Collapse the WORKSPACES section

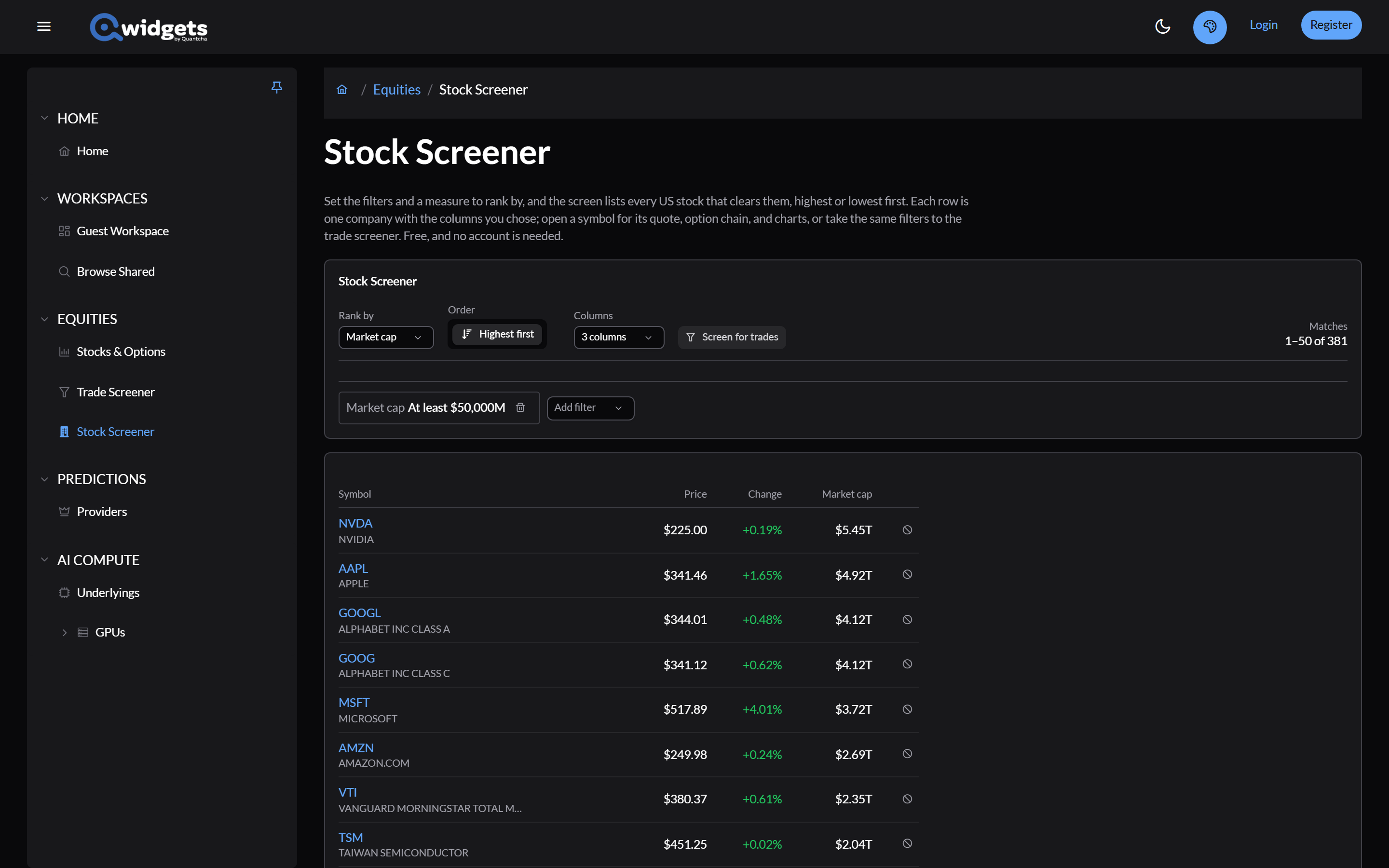44,199
